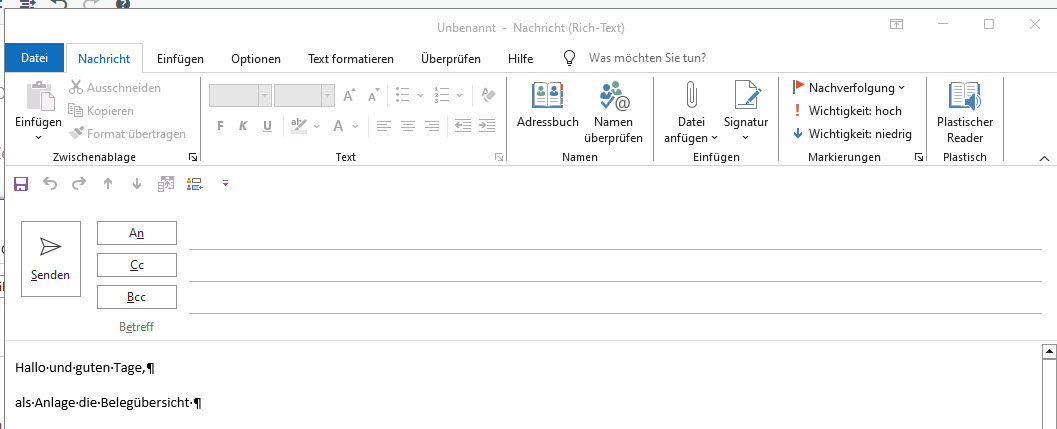The height and width of the screenshot is (429, 1057).
Task: Click the save diskette icon in quick toolbar
Action: (21, 183)
